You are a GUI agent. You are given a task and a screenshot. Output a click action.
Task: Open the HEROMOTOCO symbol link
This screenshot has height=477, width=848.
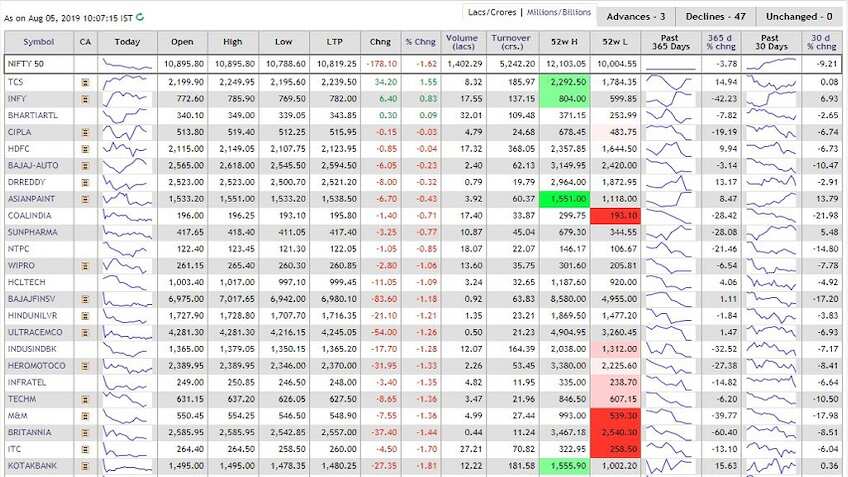coord(36,366)
